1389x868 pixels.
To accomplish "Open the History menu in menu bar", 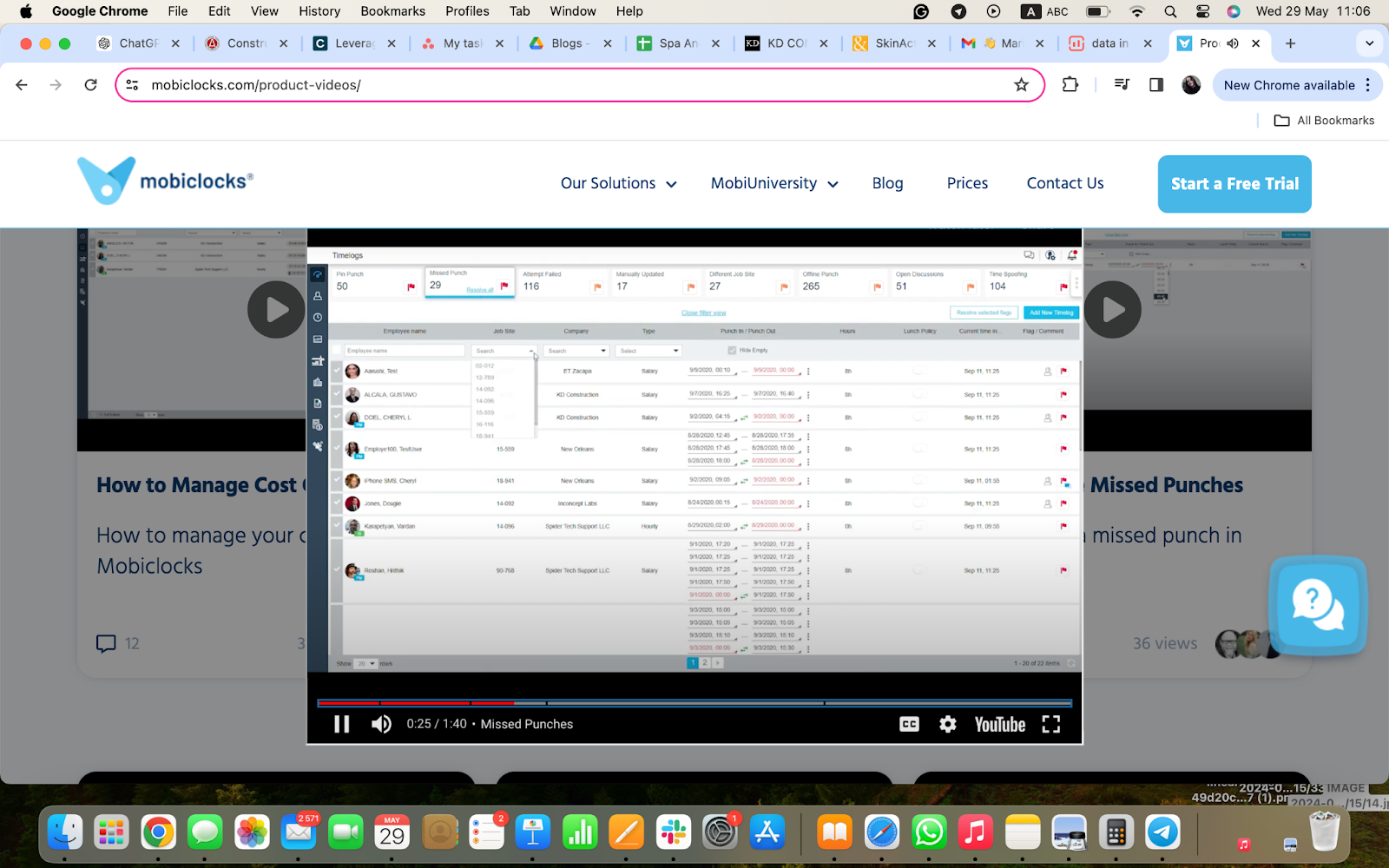I will coord(319,11).
